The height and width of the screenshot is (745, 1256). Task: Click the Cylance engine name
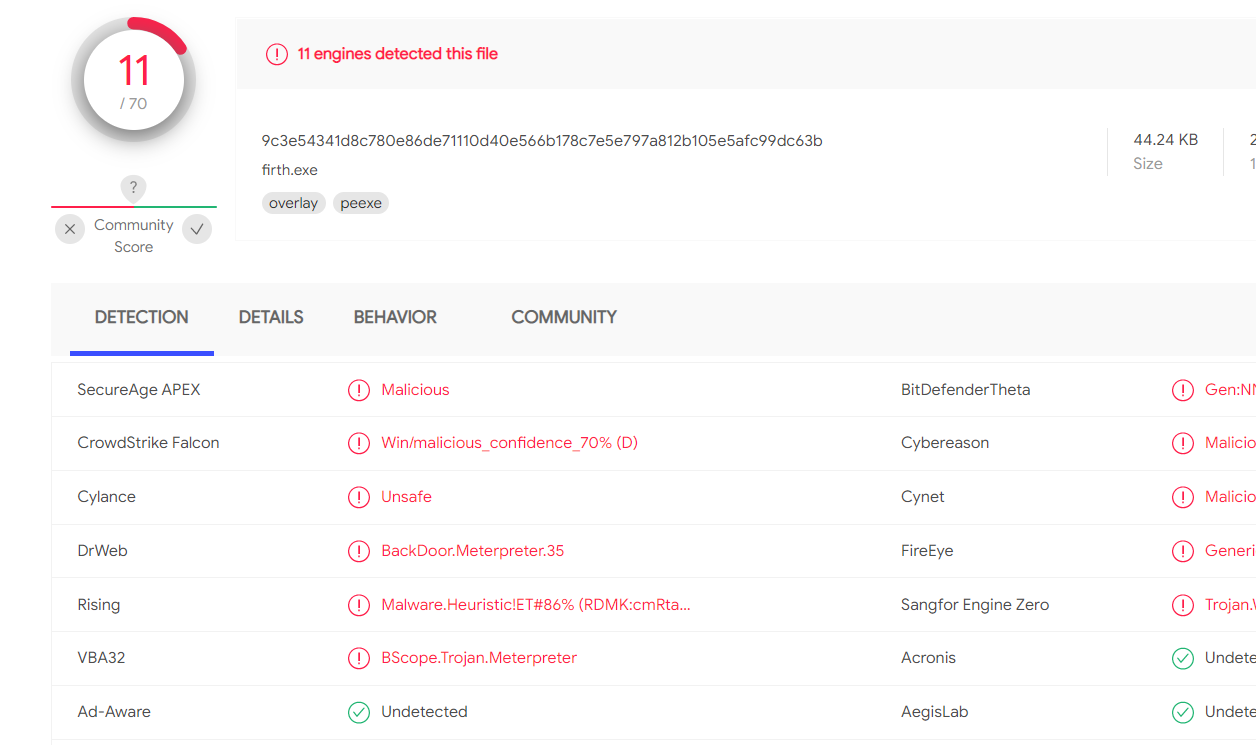point(106,497)
